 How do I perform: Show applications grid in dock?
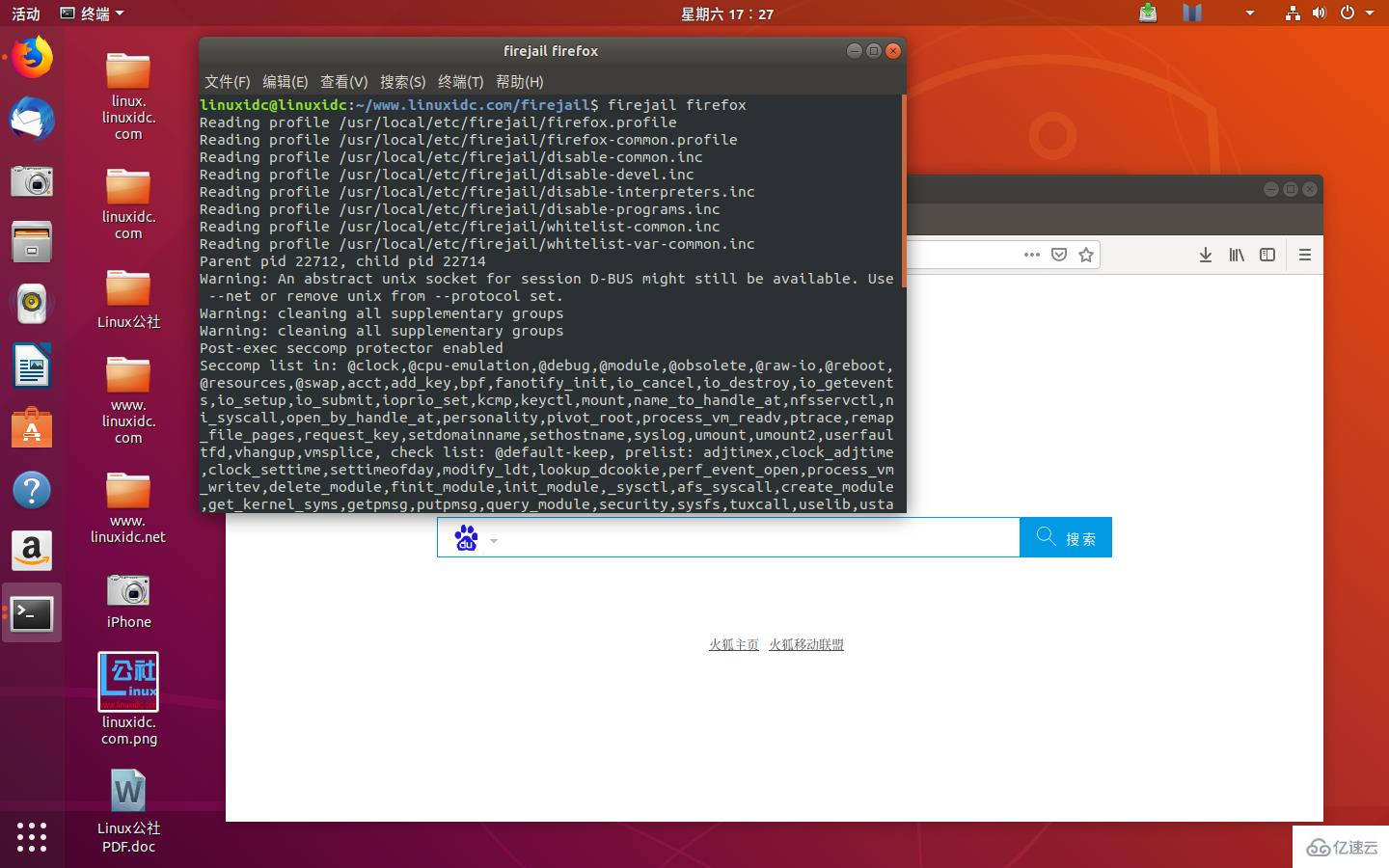click(32, 836)
